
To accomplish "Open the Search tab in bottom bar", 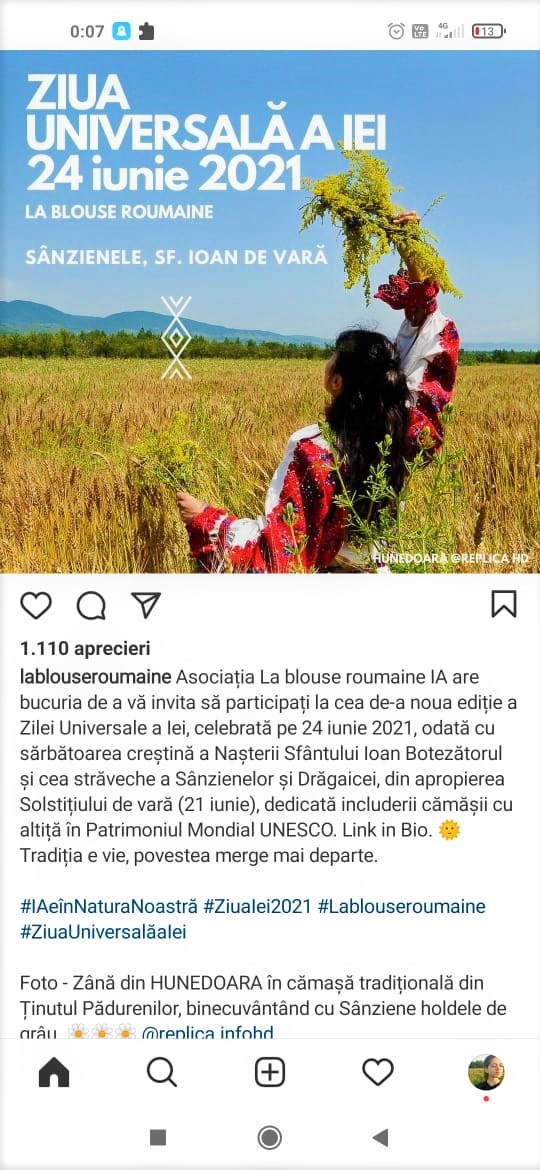I will 162,1072.
